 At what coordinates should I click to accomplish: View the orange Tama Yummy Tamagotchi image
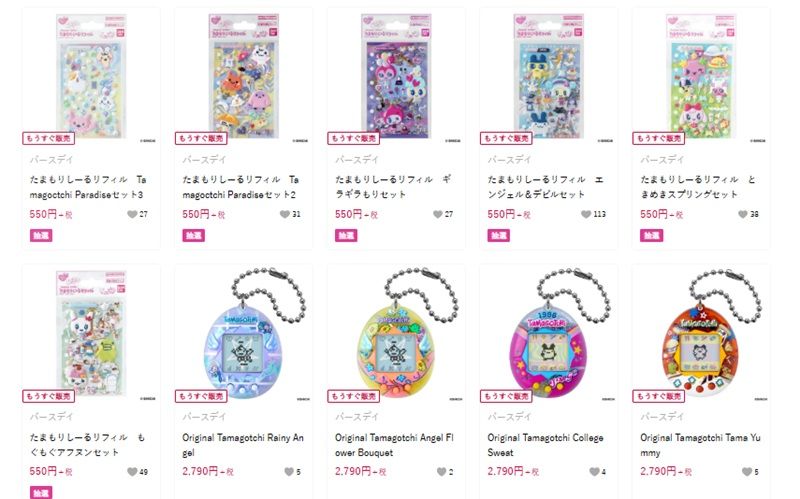tap(701, 334)
